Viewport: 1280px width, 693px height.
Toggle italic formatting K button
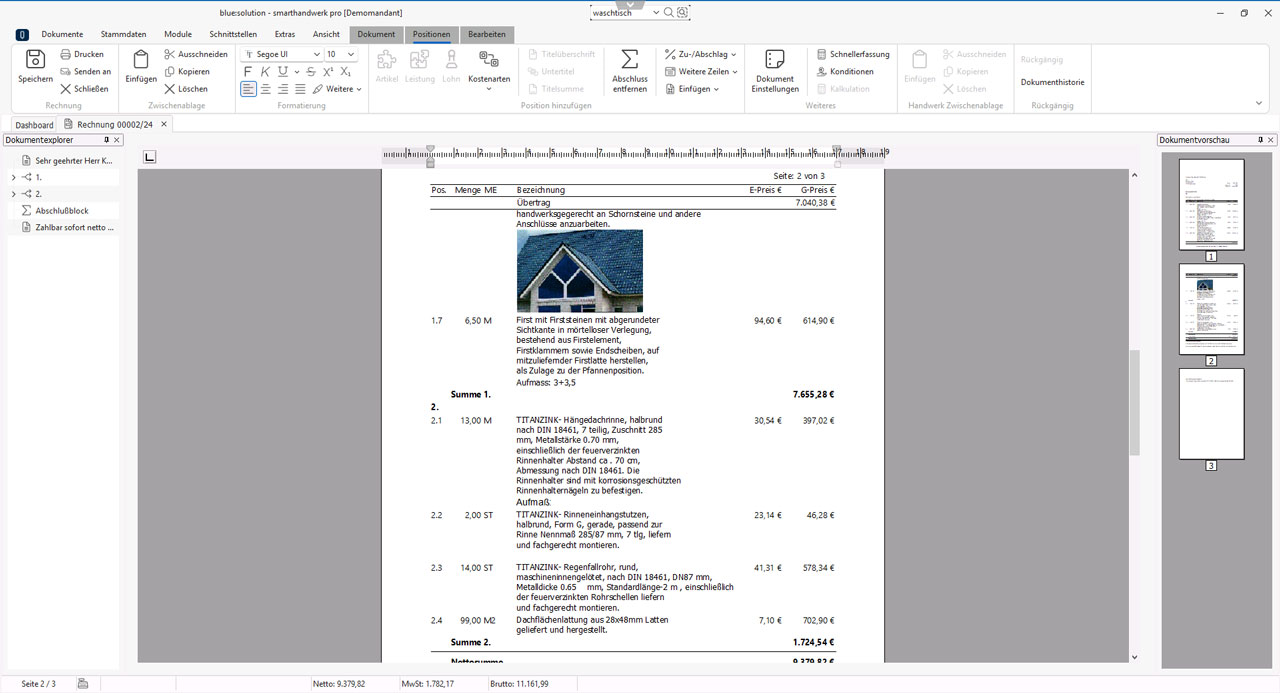(265, 71)
